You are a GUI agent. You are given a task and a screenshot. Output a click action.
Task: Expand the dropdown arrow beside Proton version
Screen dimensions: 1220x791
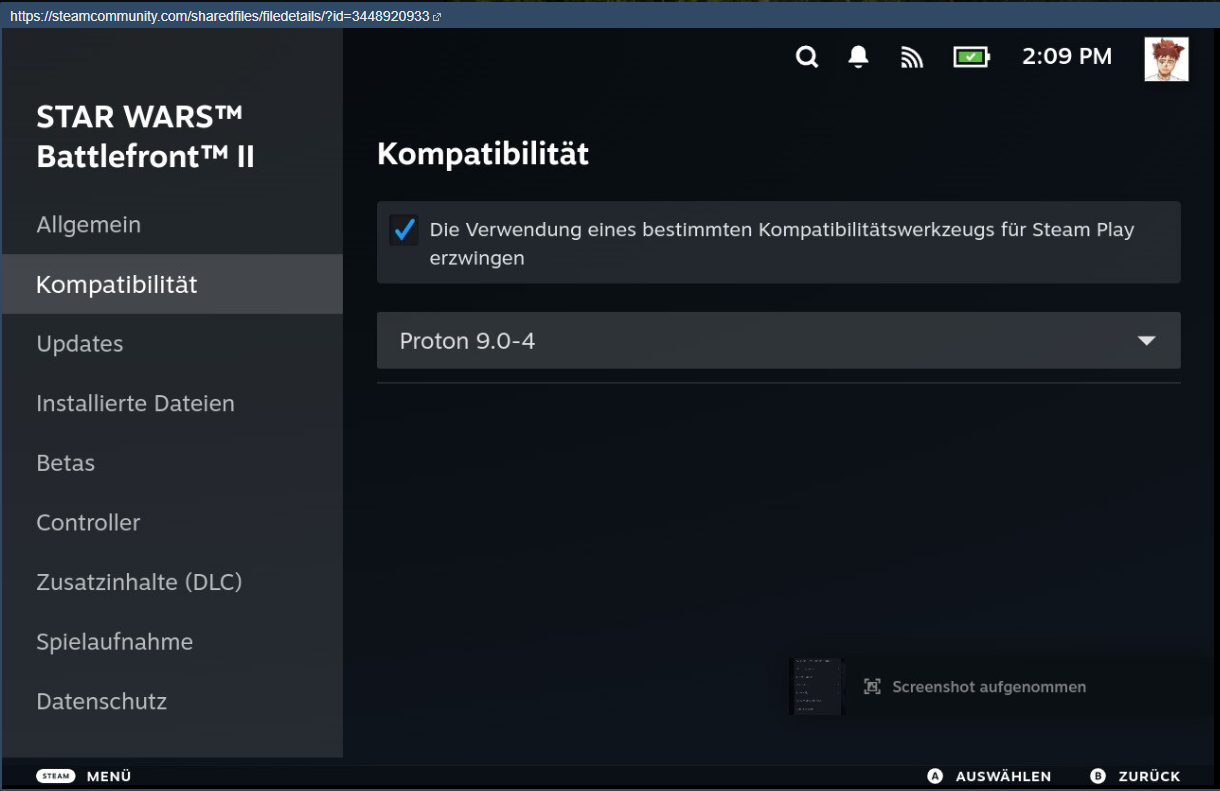point(1146,341)
